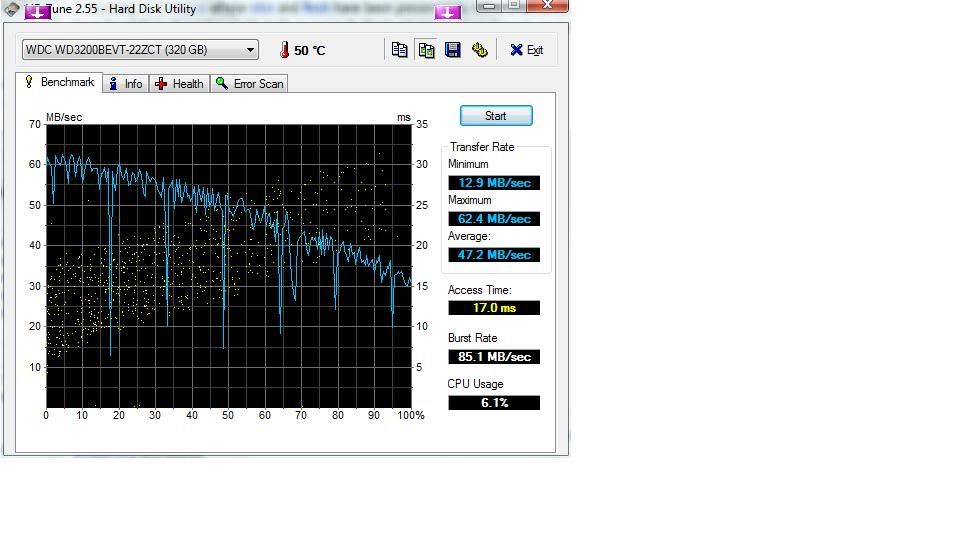This screenshot has width=960, height=540.
Task: Click the Average value 47.2 MB/sec
Action: 494,255
